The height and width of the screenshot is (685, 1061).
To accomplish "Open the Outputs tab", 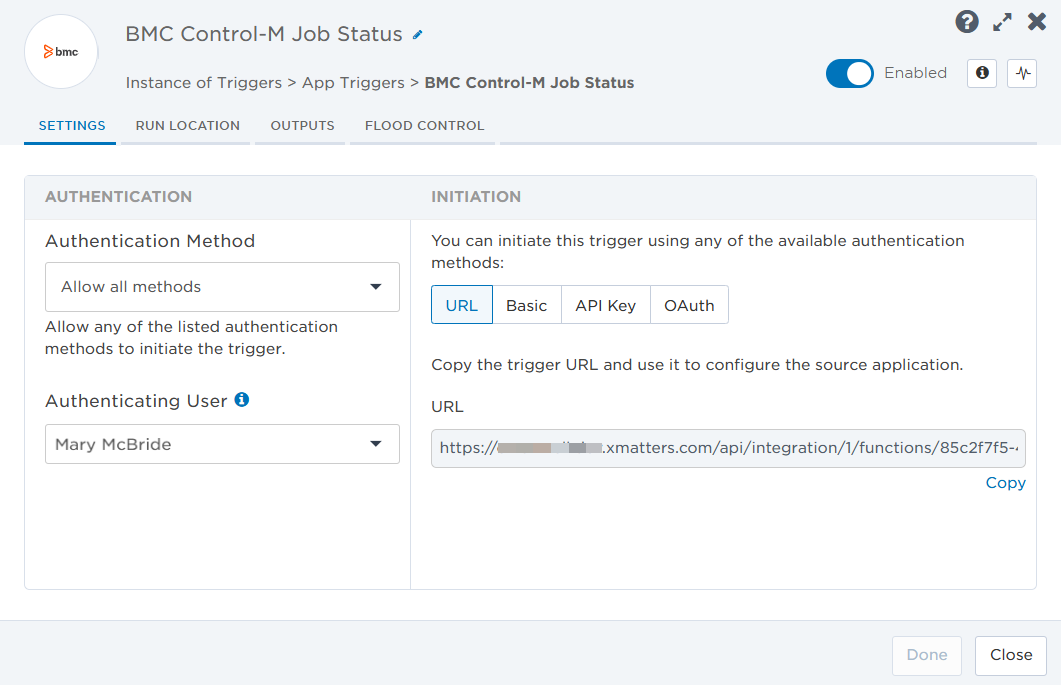I will tap(302, 126).
